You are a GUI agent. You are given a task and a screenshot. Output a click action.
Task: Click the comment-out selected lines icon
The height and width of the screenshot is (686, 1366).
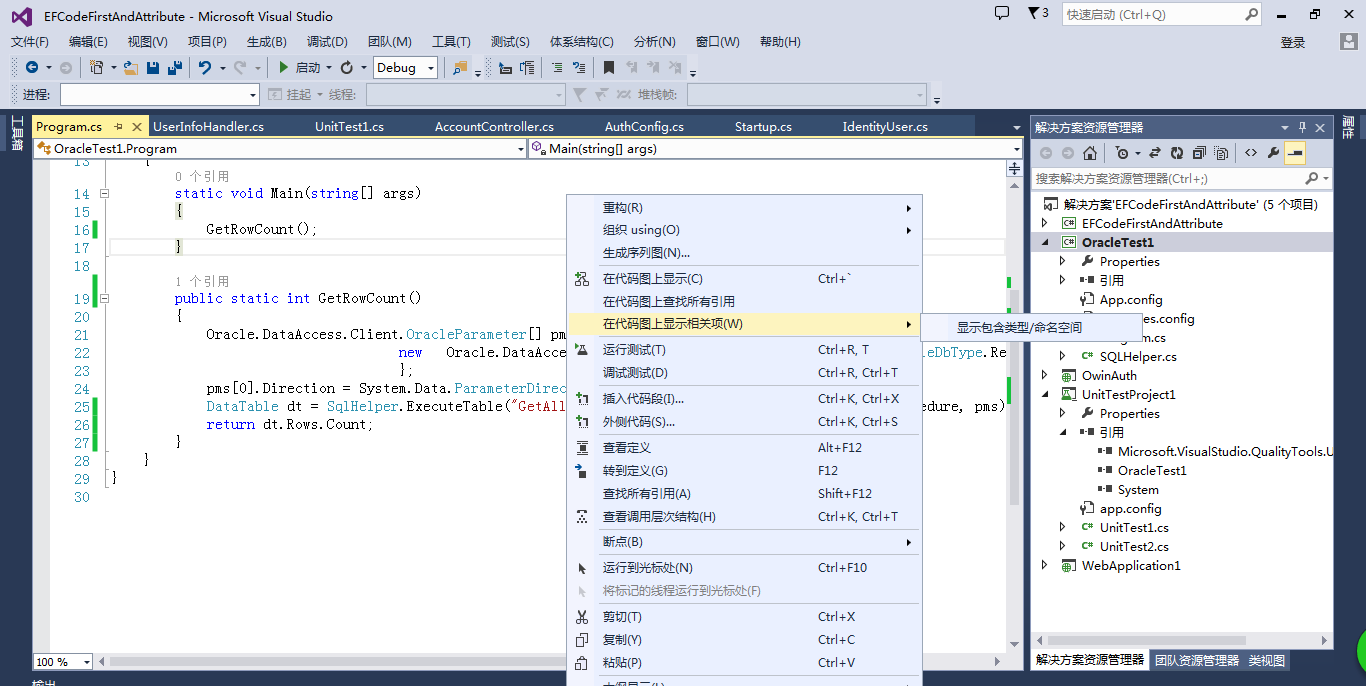coord(556,67)
